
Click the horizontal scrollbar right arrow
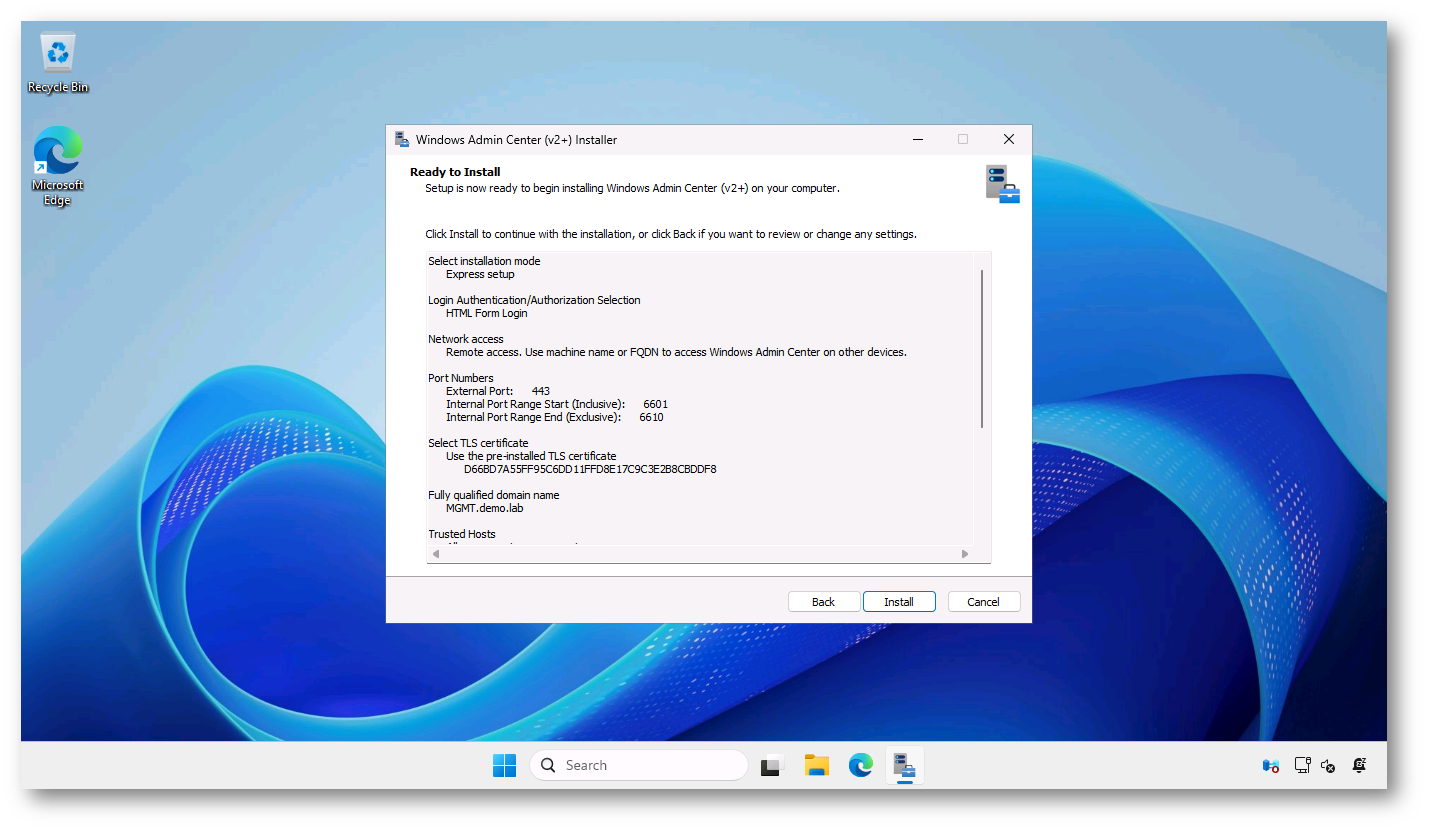click(965, 554)
